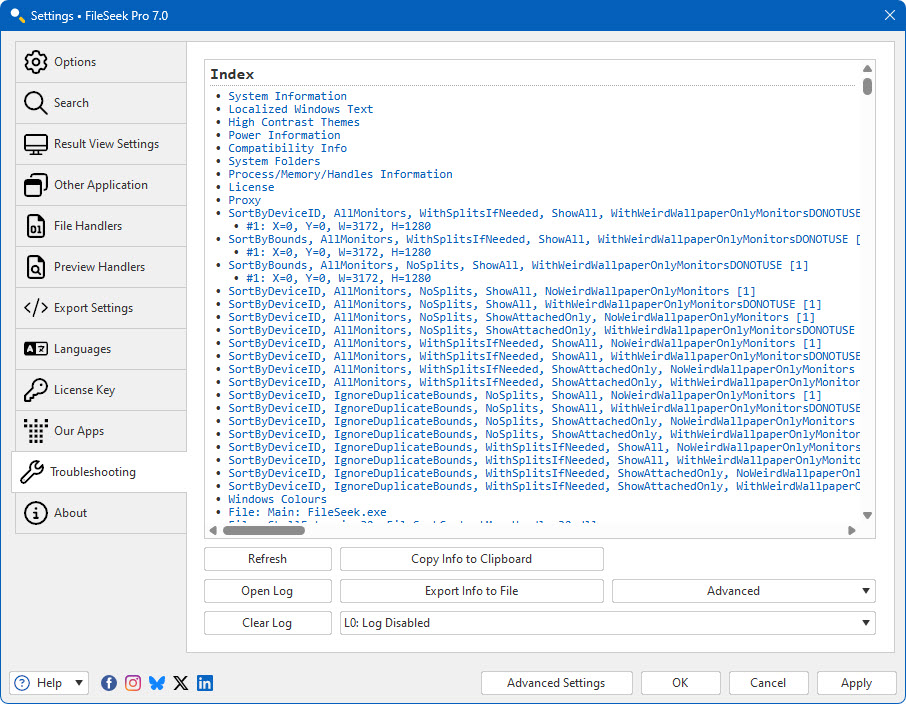Open the High Contrast Themes link
This screenshot has width=906, height=704.
[x=294, y=123]
